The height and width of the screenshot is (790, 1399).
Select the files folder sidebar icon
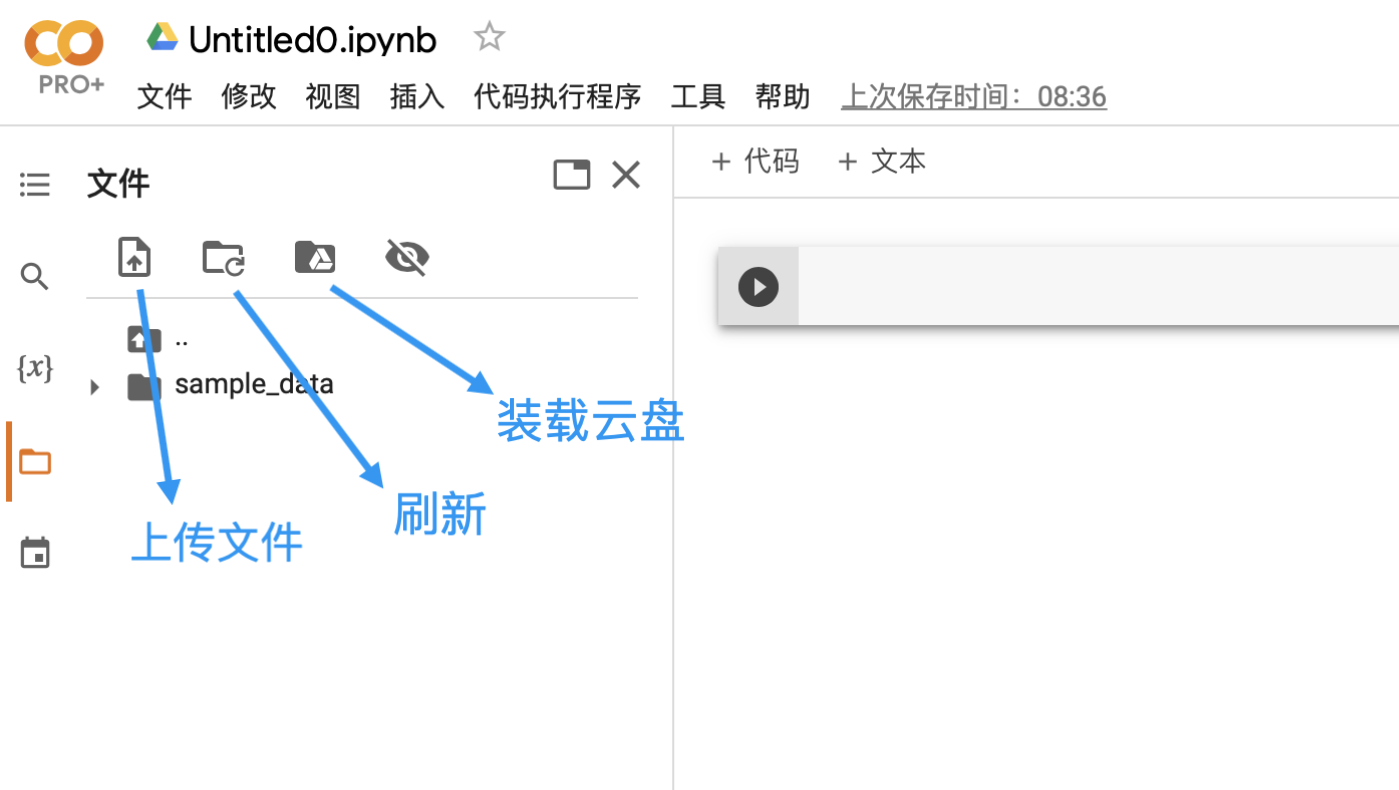(x=34, y=460)
